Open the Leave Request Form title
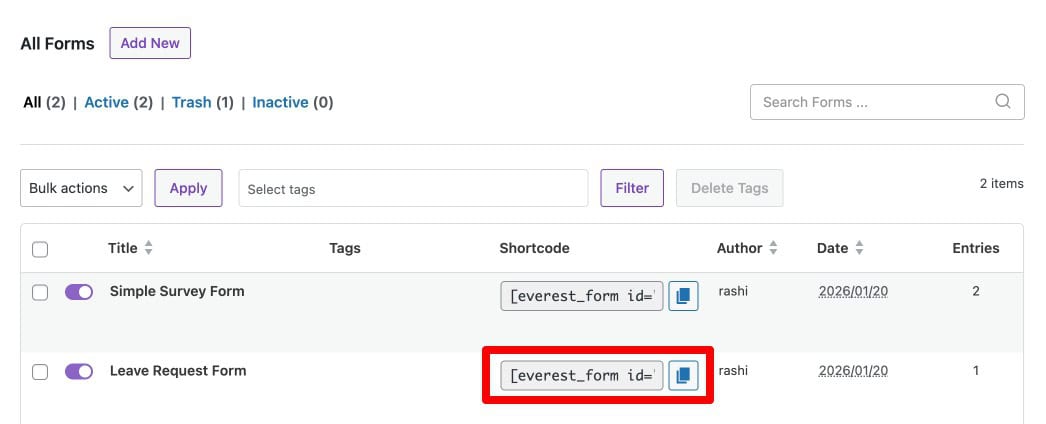The width and height of the screenshot is (1046, 424). pos(178,371)
